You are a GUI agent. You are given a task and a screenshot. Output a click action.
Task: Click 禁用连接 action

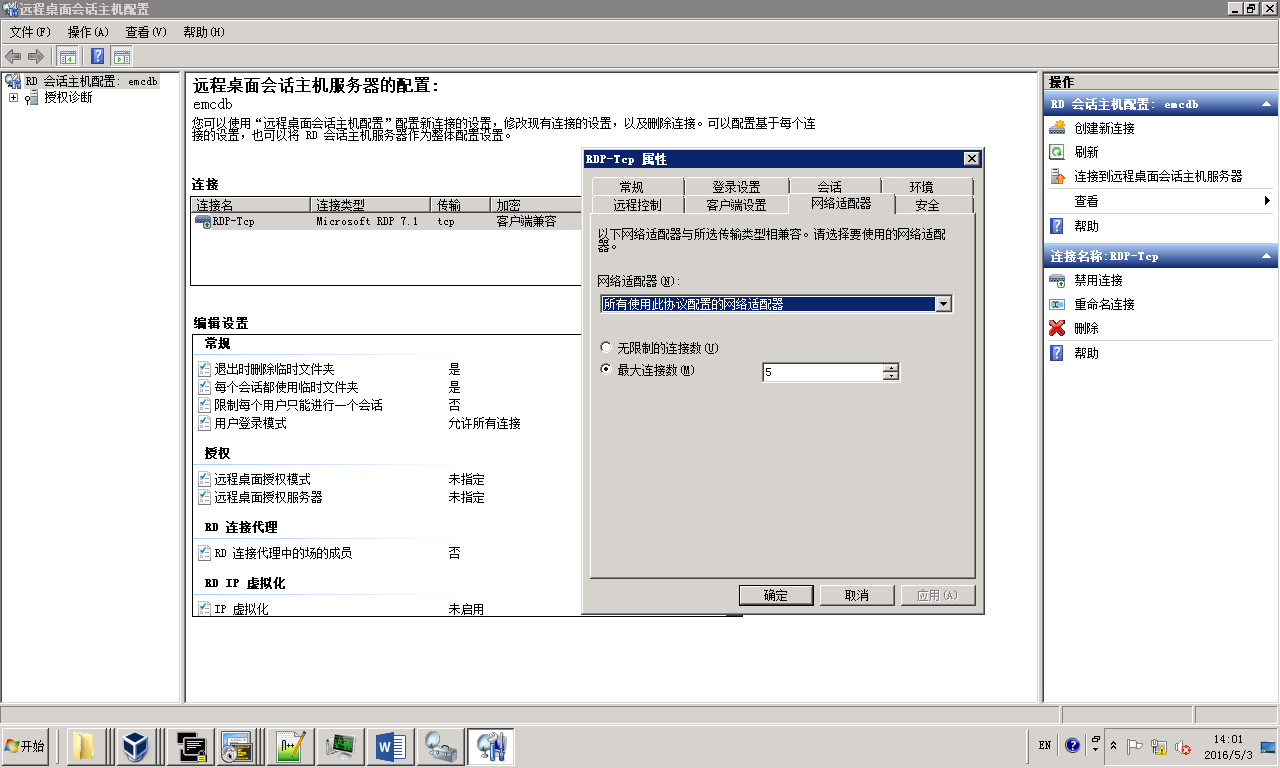1098,280
